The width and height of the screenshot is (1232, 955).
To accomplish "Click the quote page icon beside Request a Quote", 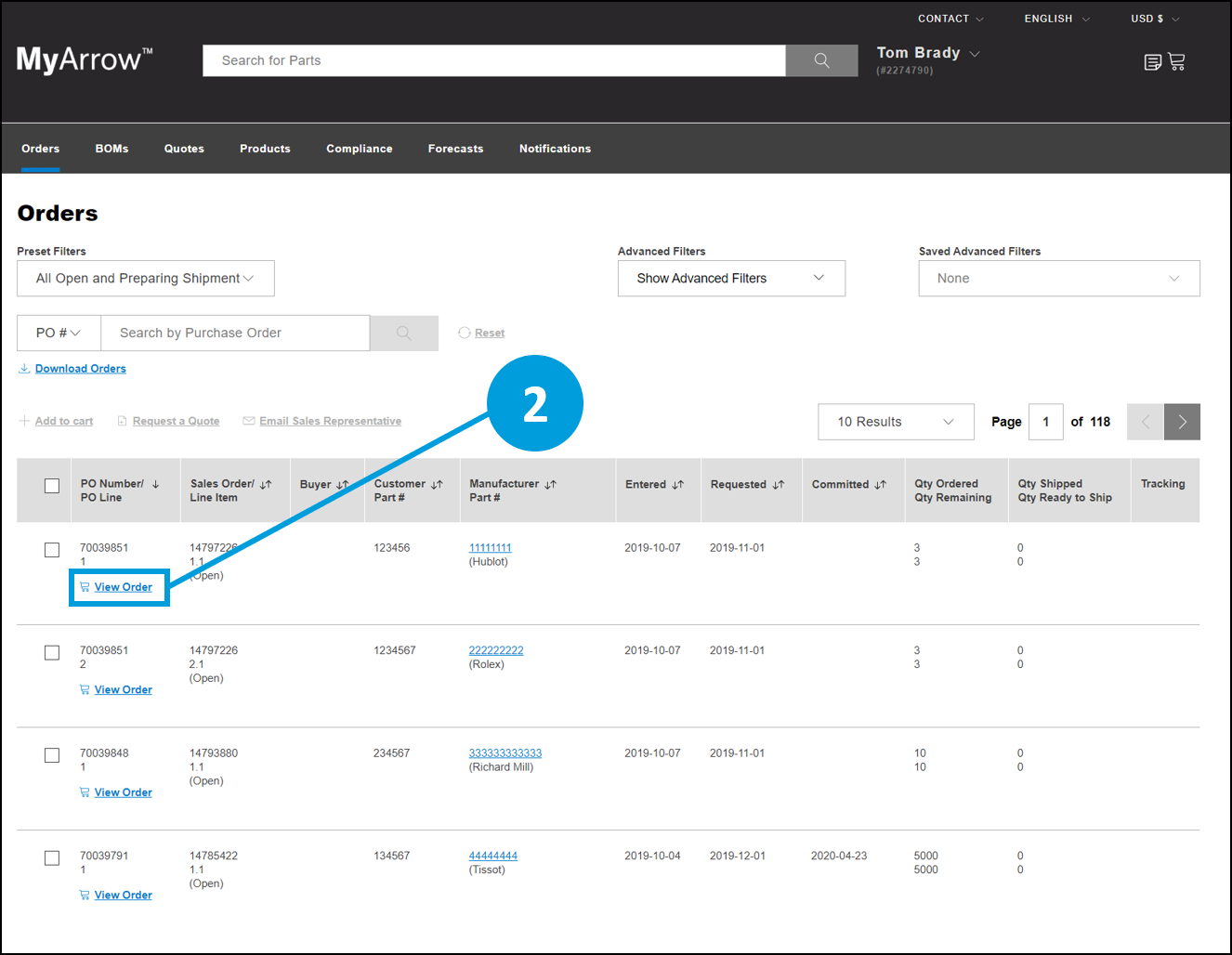I will coord(123,420).
